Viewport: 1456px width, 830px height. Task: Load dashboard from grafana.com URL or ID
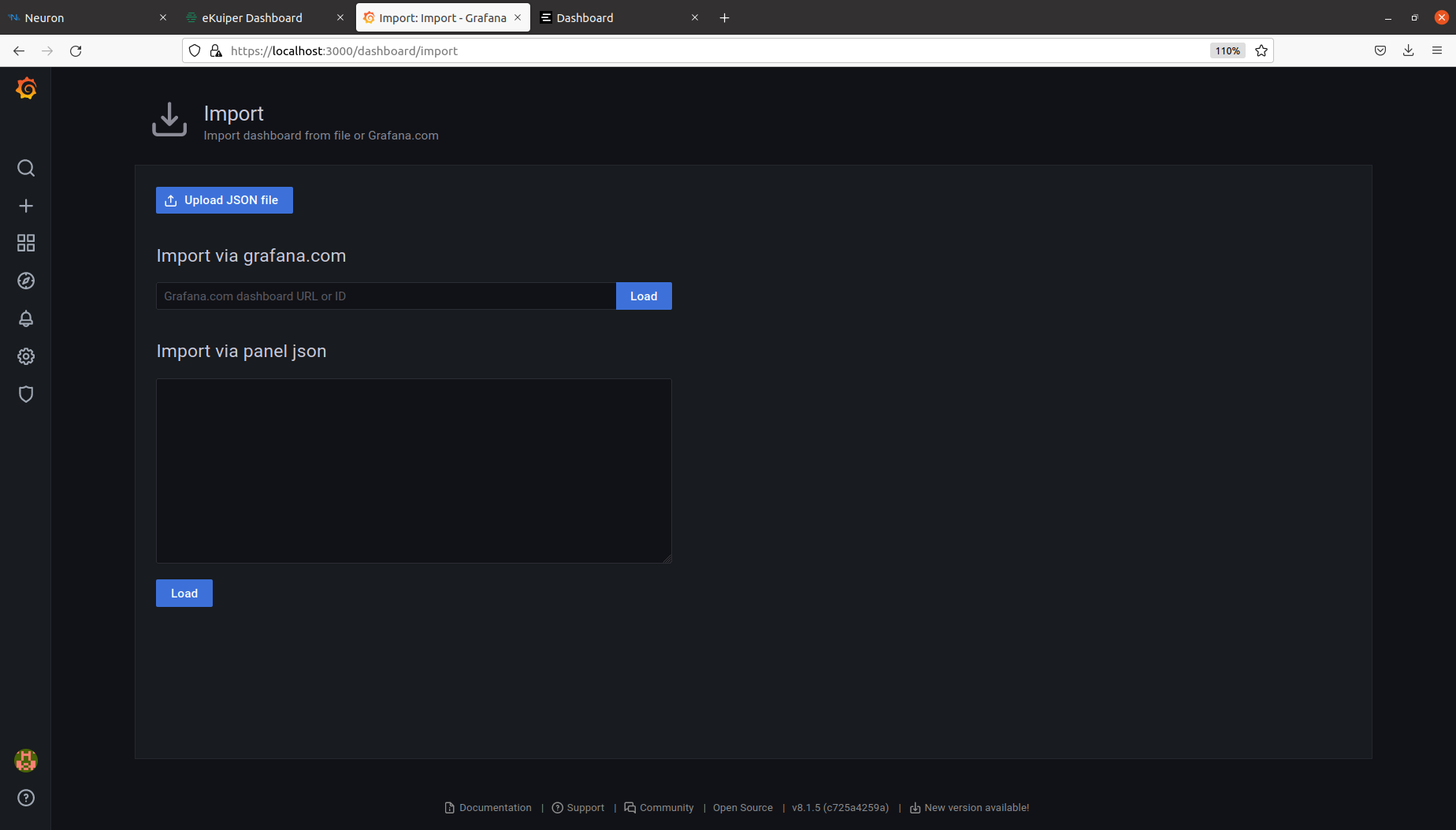click(644, 296)
